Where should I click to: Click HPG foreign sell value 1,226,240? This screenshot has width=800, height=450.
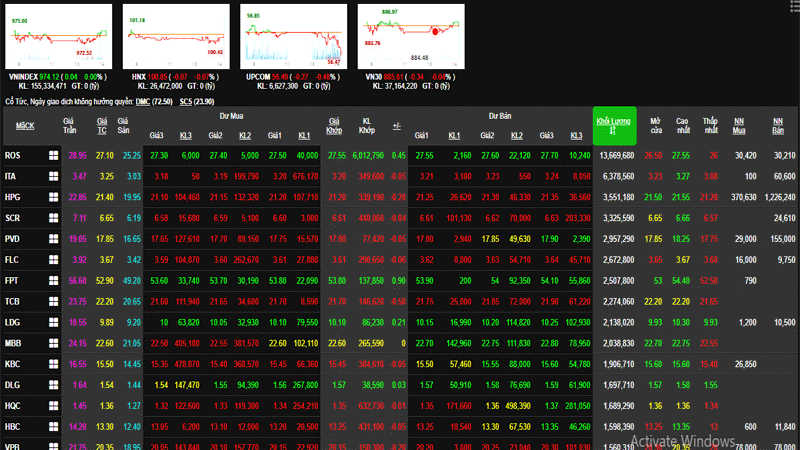(x=780, y=197)
